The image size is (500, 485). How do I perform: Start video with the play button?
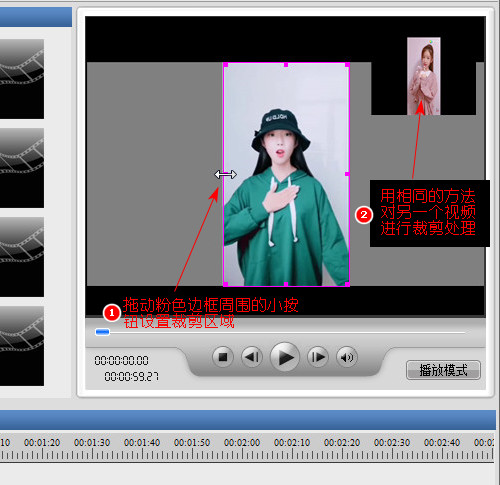[x=285, y=357]
